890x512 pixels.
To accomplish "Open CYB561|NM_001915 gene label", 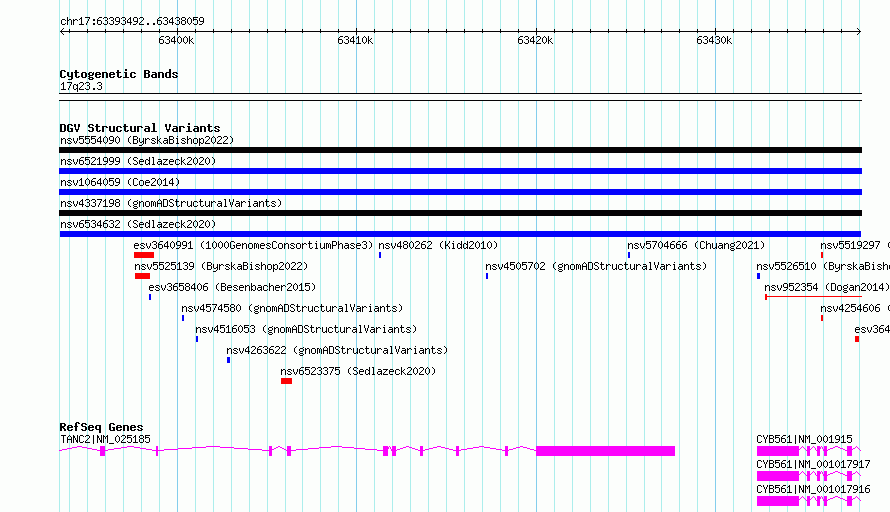I will pos(804,439).
